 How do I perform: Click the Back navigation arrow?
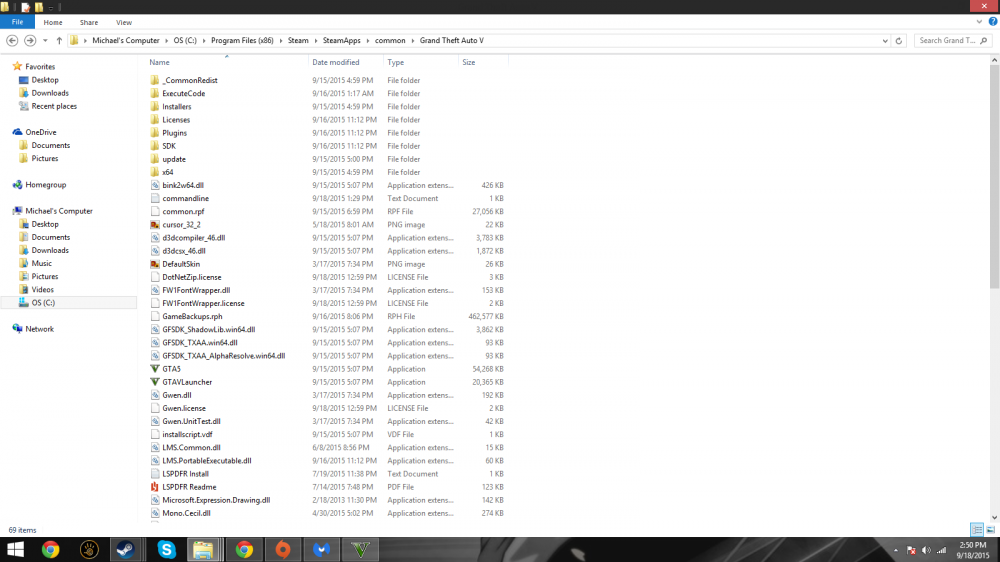[12, 40]
